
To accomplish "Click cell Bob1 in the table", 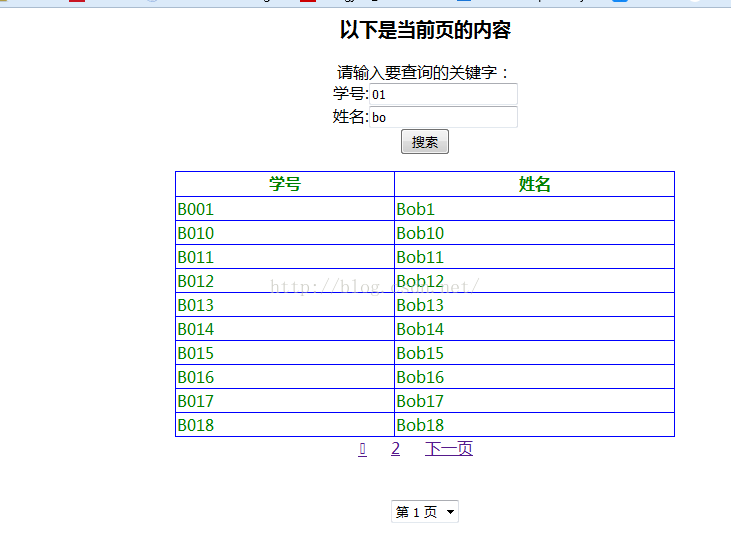I will [x=534, y=209].
